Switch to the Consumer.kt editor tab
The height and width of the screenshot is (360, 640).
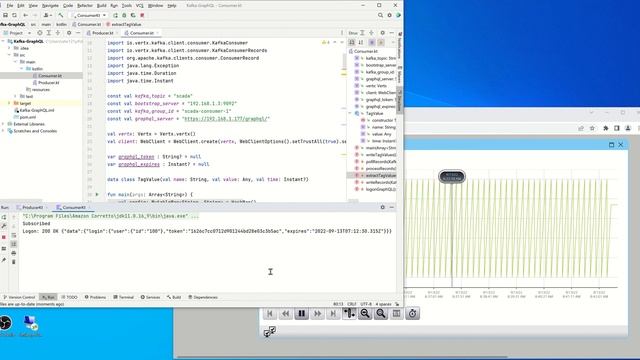142,33
